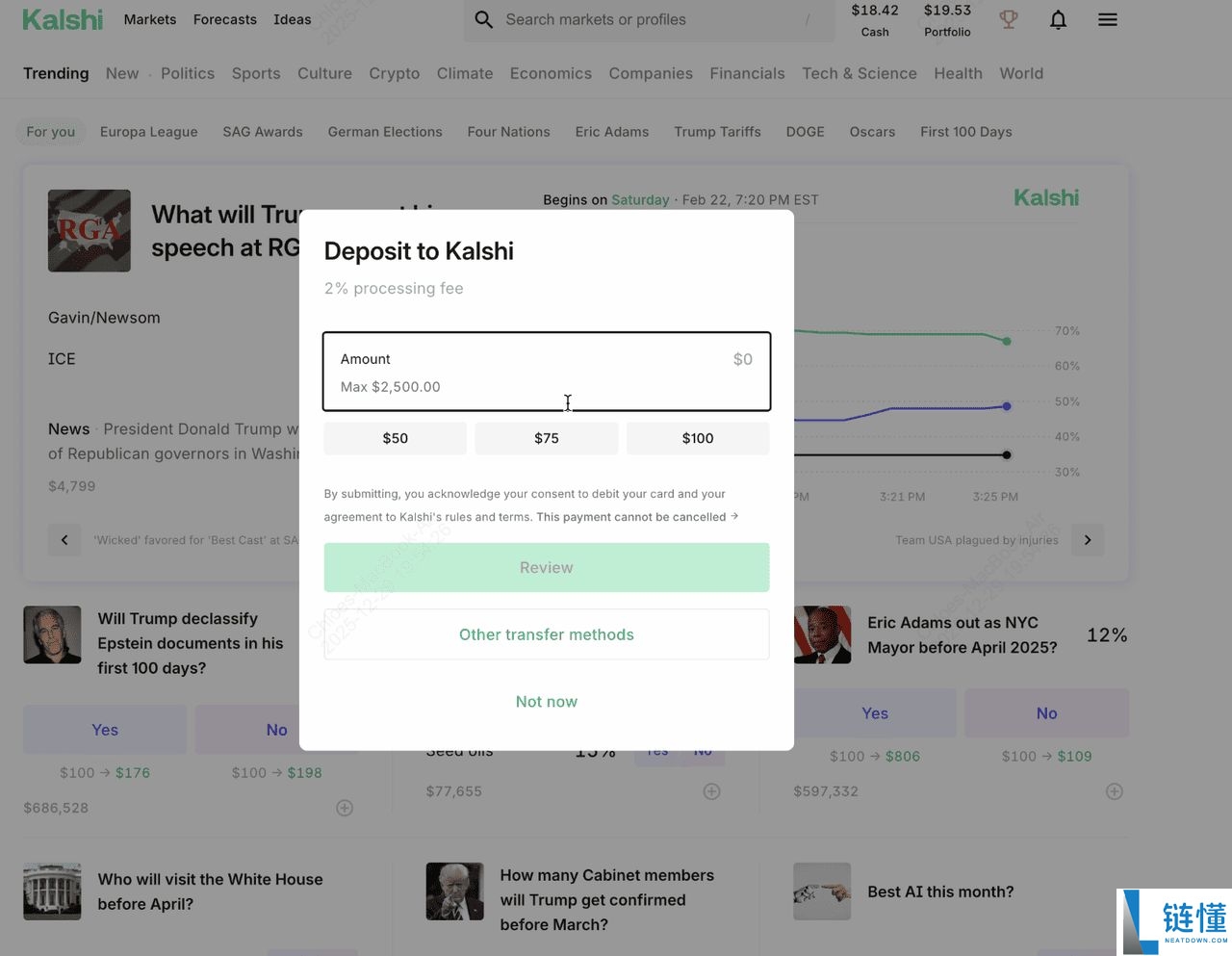This screenshot has width=1232, height=956.
Task: Select the Eric Adams filter chip
Action: click(x=612, y=132)
